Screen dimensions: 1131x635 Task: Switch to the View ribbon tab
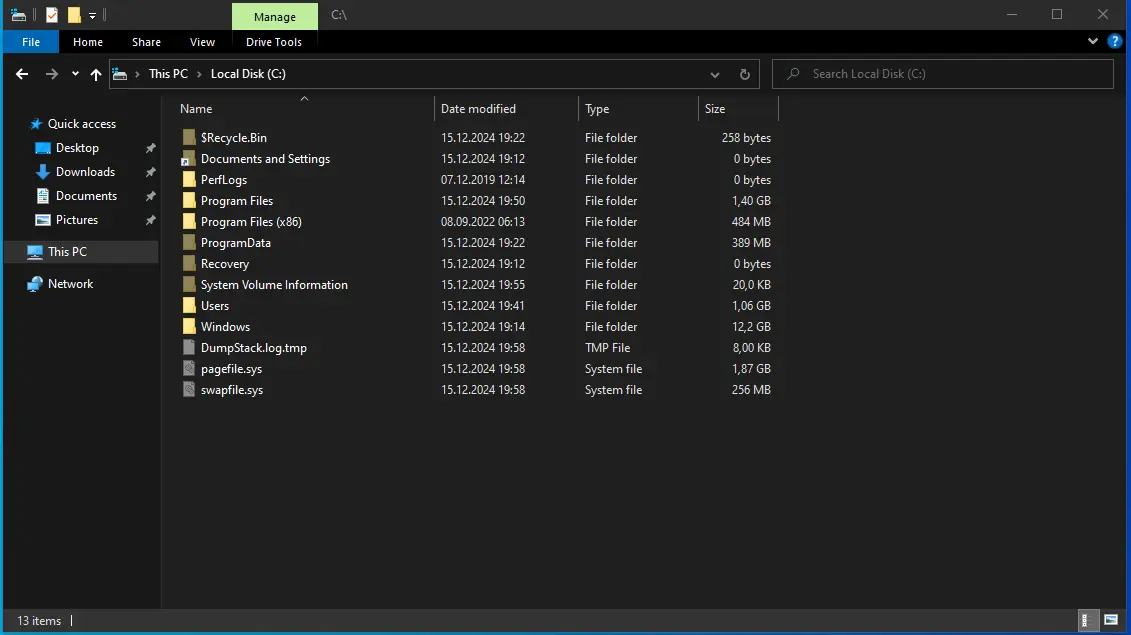coord(202,42)
